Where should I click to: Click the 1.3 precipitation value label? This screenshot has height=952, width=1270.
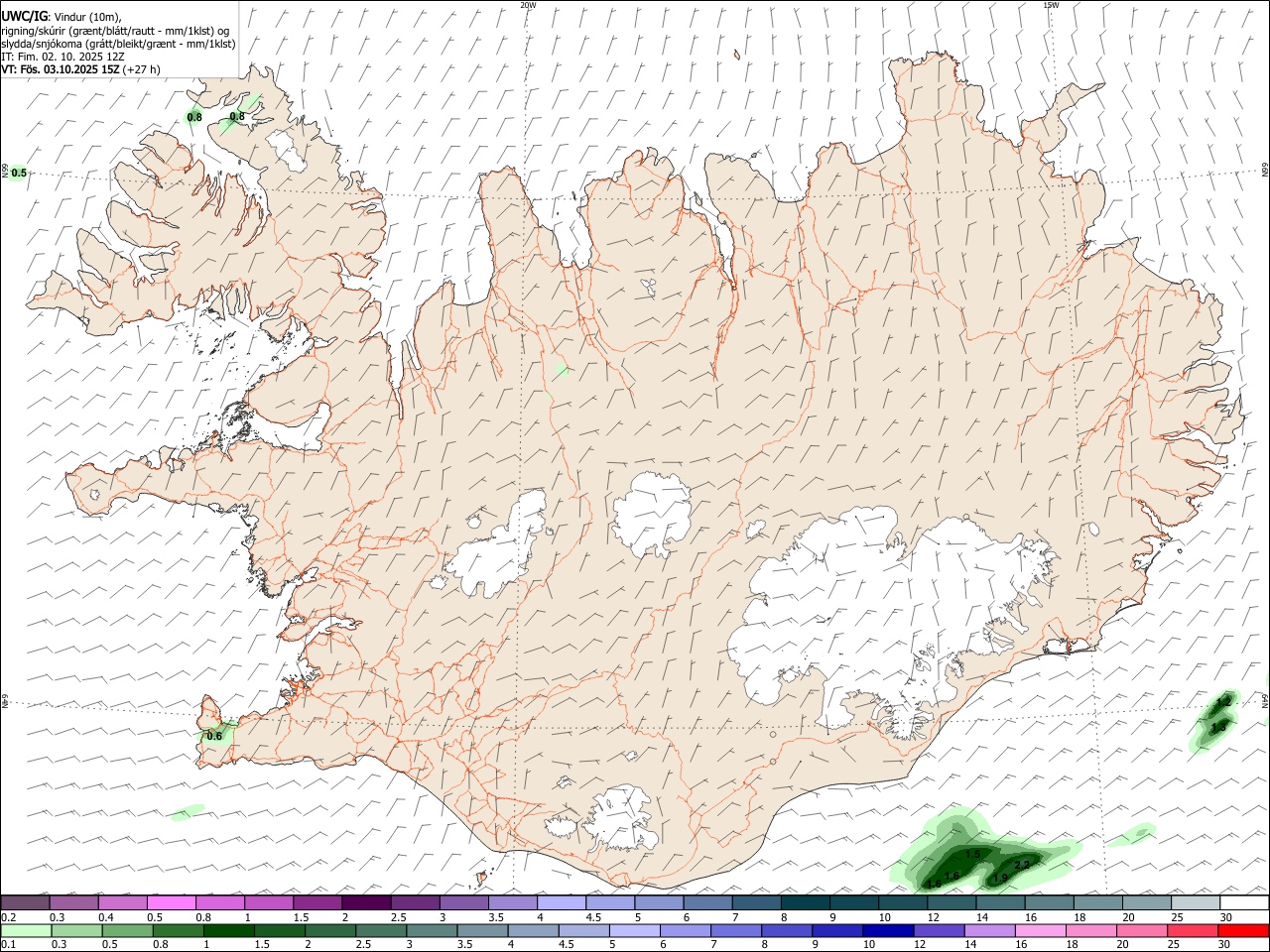click(x=1219, y=728)
